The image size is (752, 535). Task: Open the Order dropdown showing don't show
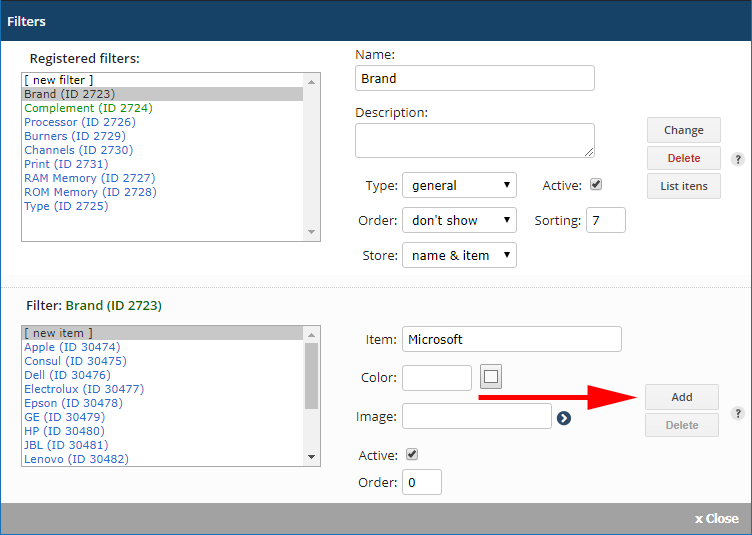tap(459, 220)
